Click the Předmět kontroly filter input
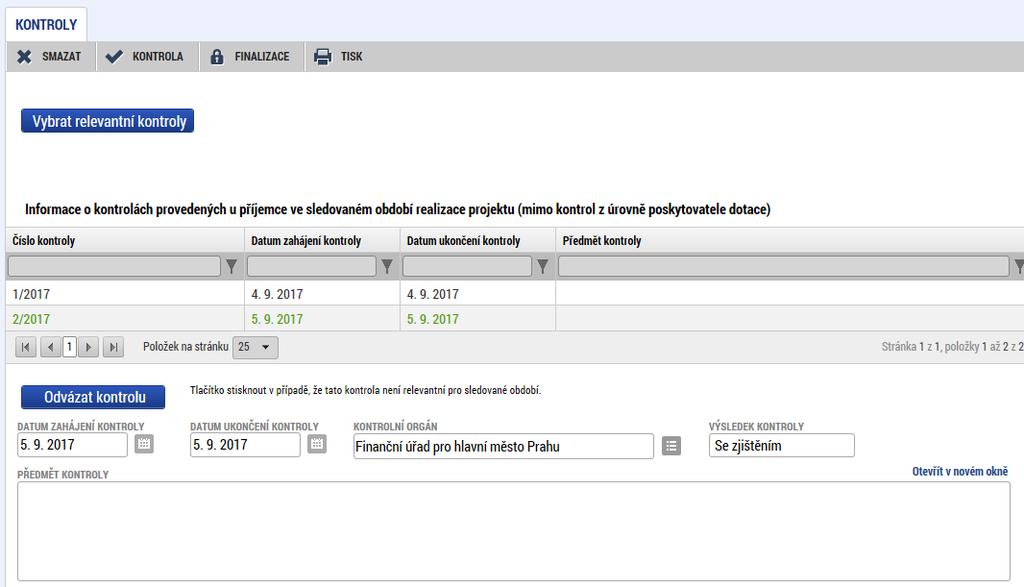The height and width of the screenshot is (587, 1024). coord(784,266)
